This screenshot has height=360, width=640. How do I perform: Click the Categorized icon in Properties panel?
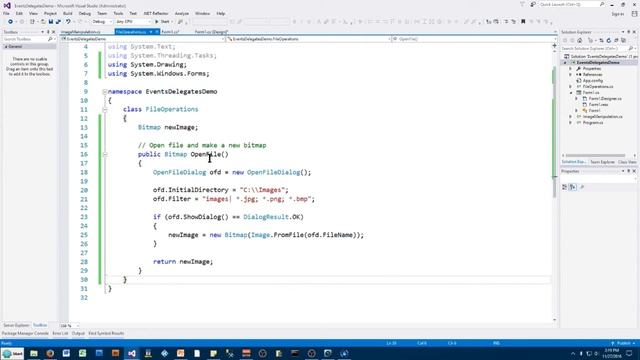[x=565, y=187]
